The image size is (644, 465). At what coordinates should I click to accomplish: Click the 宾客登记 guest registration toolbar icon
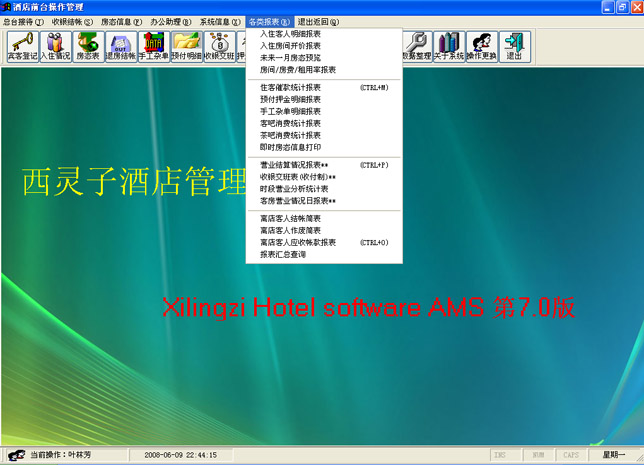click(21, 47)
